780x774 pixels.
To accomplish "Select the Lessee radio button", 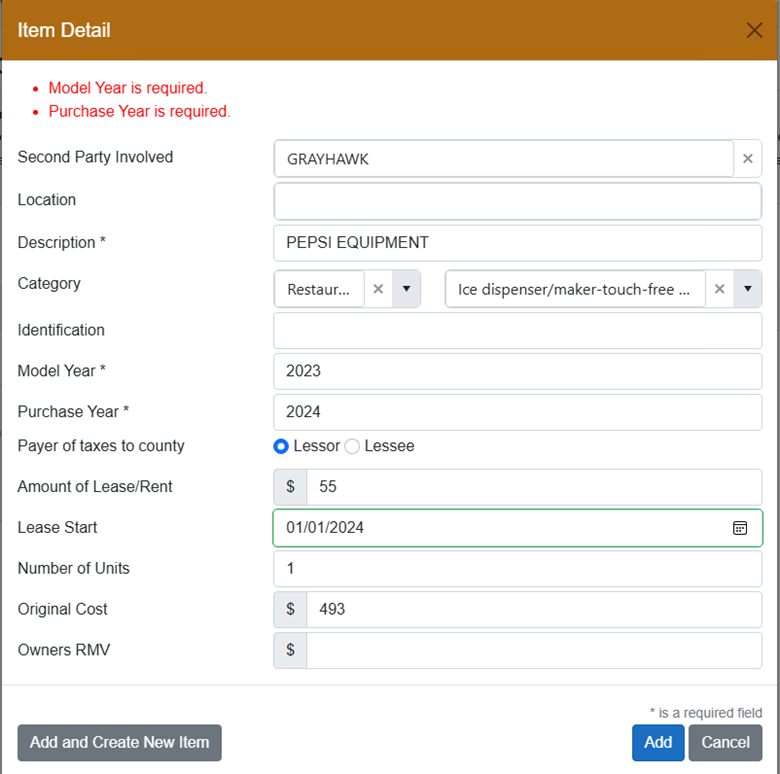I will tap(352, 446).
